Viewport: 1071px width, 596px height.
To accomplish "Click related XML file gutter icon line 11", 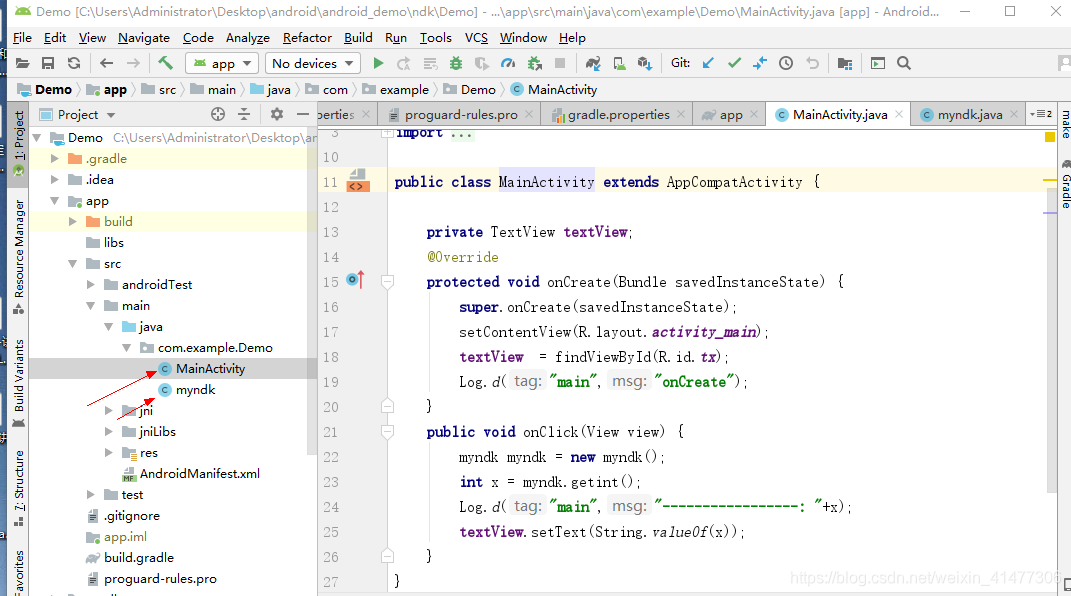I will click(x=358, y=182).
